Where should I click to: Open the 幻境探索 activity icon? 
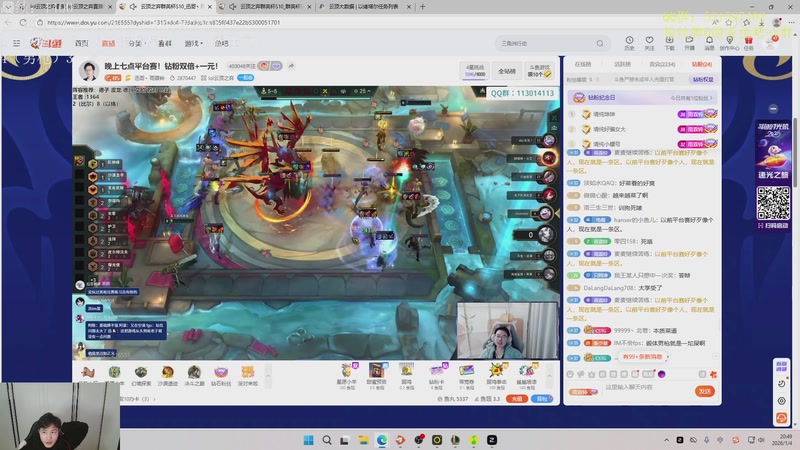pos(141,376)
